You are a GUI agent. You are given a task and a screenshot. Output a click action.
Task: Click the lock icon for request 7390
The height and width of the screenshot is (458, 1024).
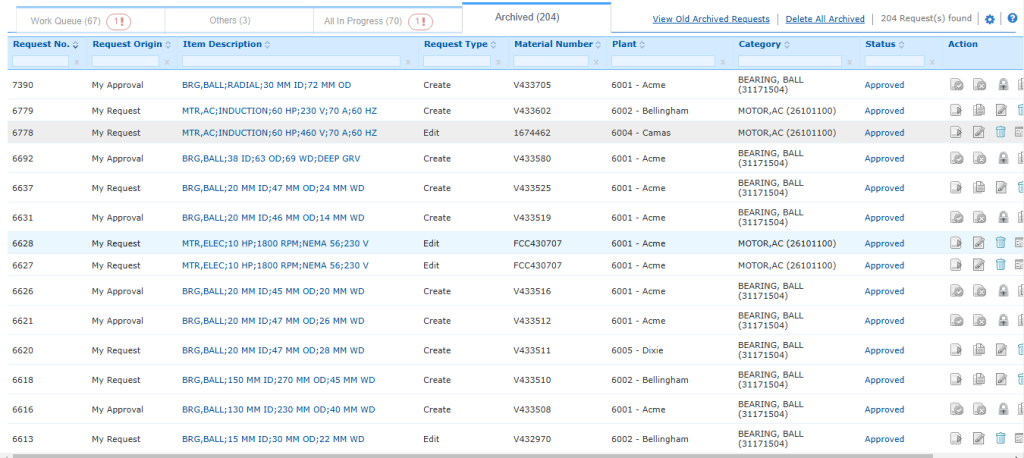tap(1002, 85)
